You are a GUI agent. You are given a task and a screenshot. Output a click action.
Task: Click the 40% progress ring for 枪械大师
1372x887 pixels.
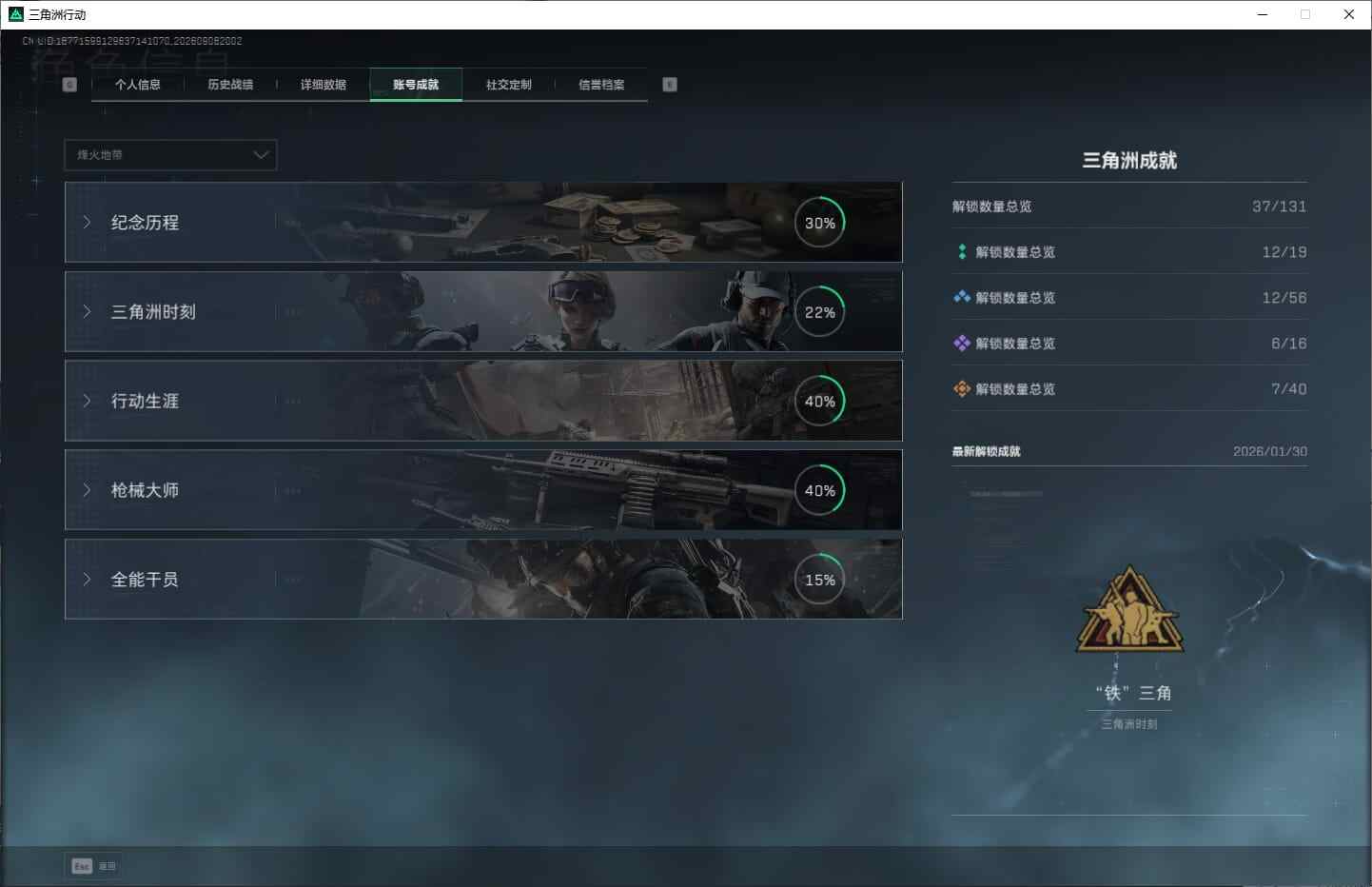820,490
